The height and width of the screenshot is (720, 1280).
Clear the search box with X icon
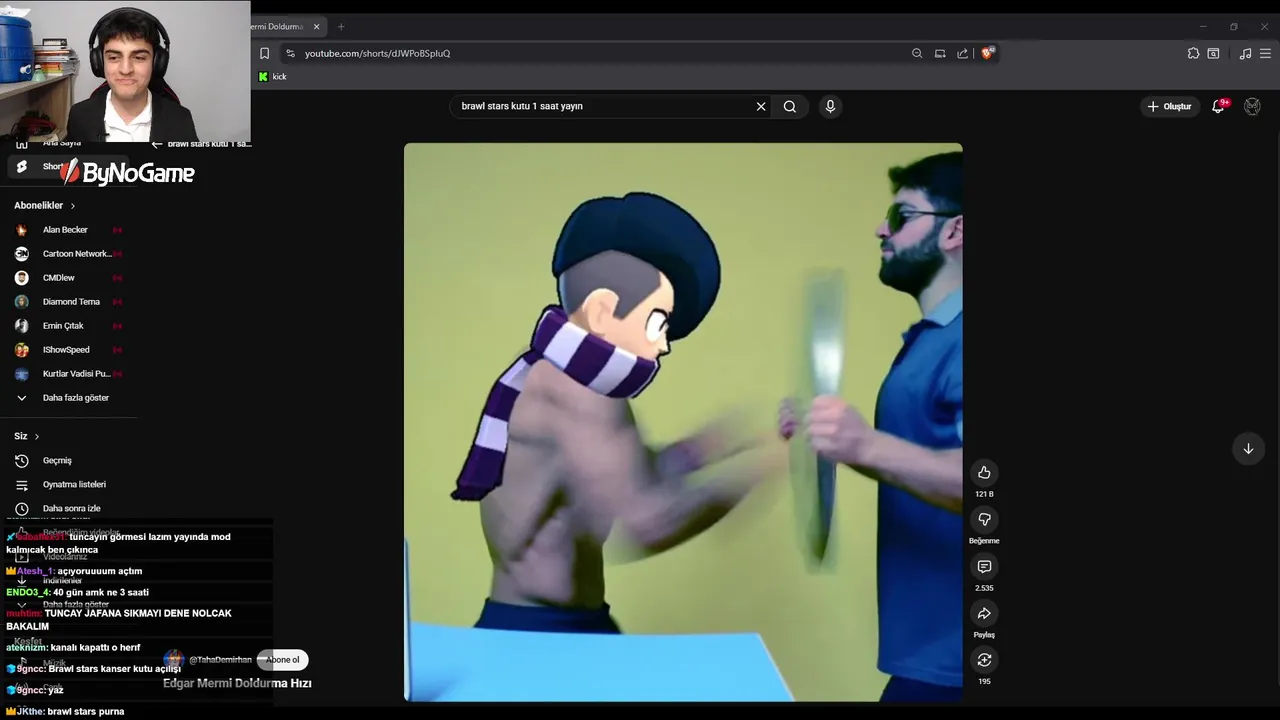click(761, 106)
